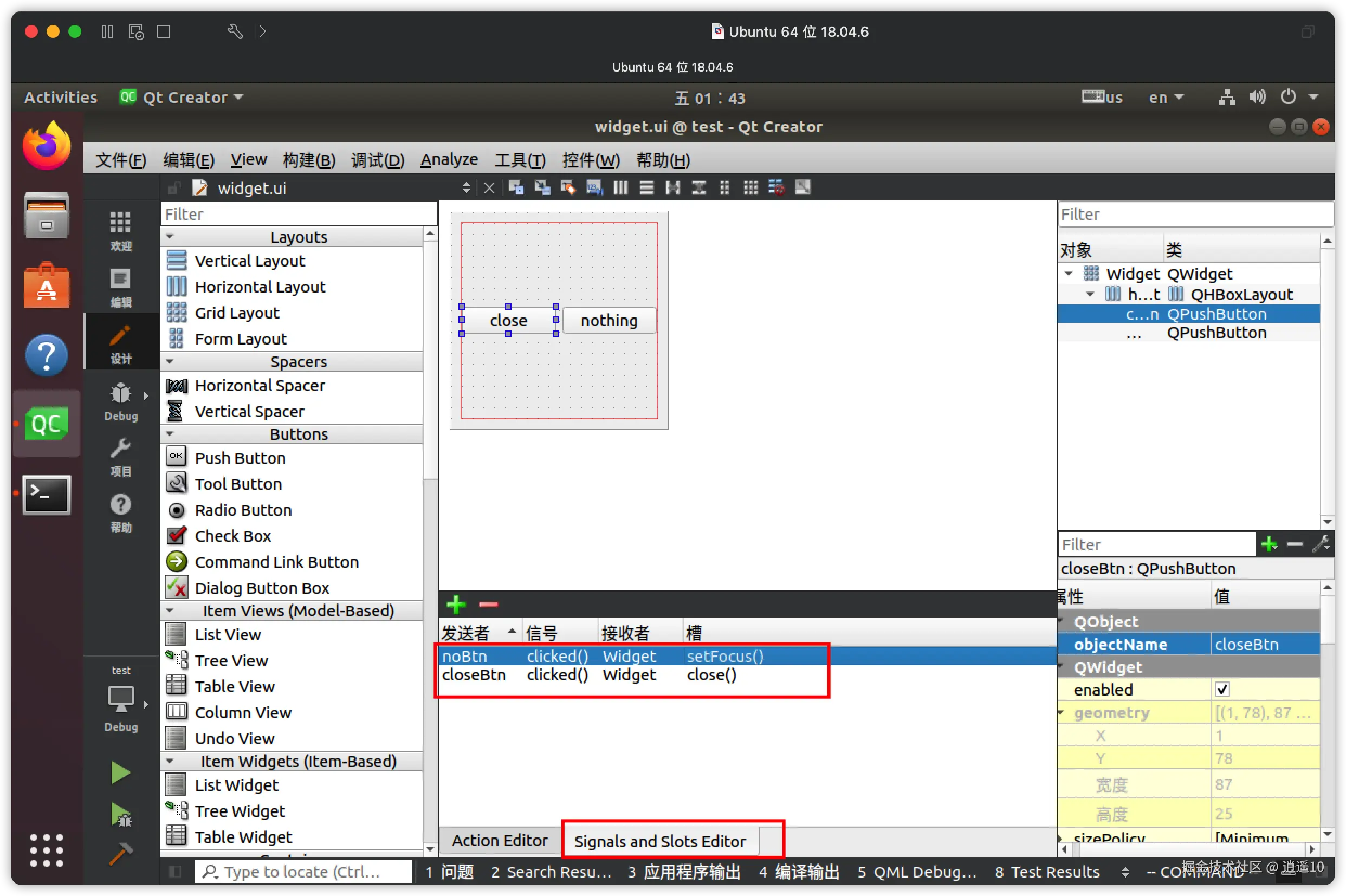Select Check Box widget in widget list
Image resolution: width=1346 pixels, height=896 pixels.
pos(232,536)
